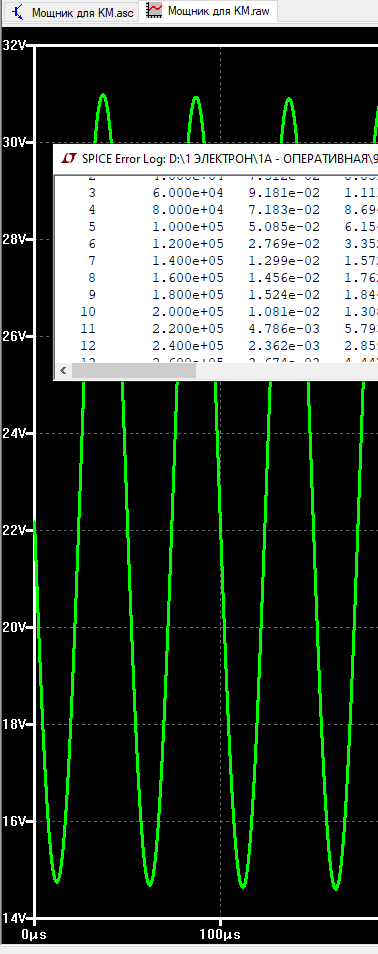Click the left arrow of the log scrollbar
Viewport: 378px width, 954px height.
tap(63, 371)
